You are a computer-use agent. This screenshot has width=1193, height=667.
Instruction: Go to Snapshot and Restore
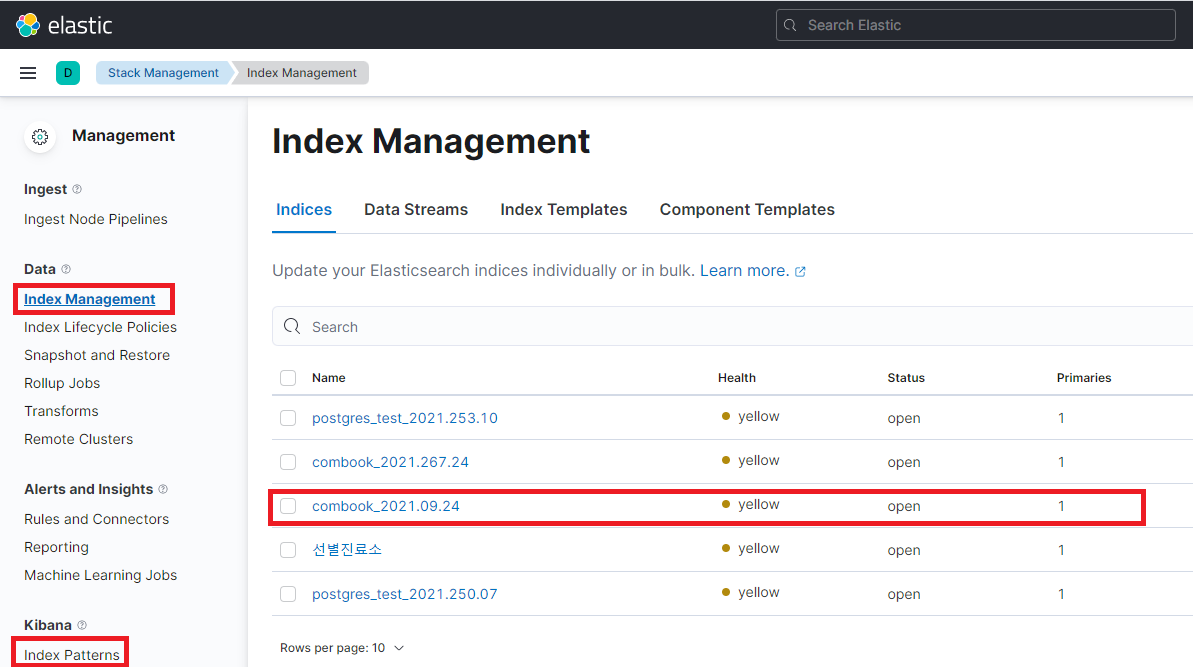(x=97, y=355)
